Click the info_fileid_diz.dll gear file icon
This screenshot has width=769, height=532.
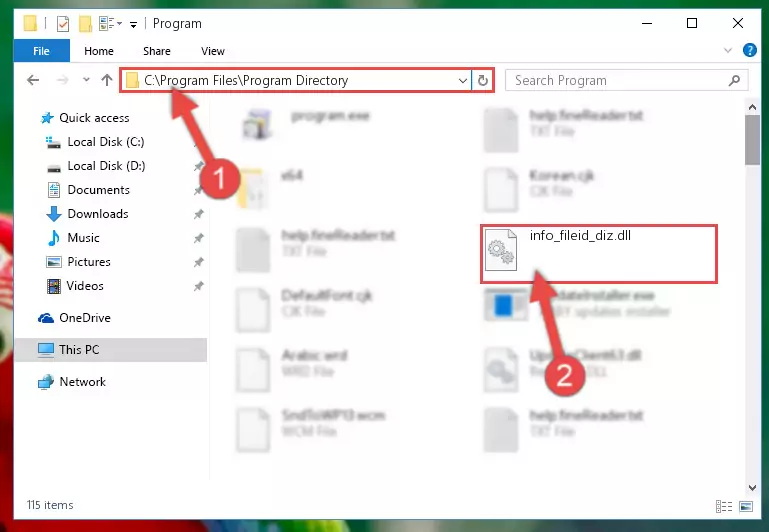501,250
